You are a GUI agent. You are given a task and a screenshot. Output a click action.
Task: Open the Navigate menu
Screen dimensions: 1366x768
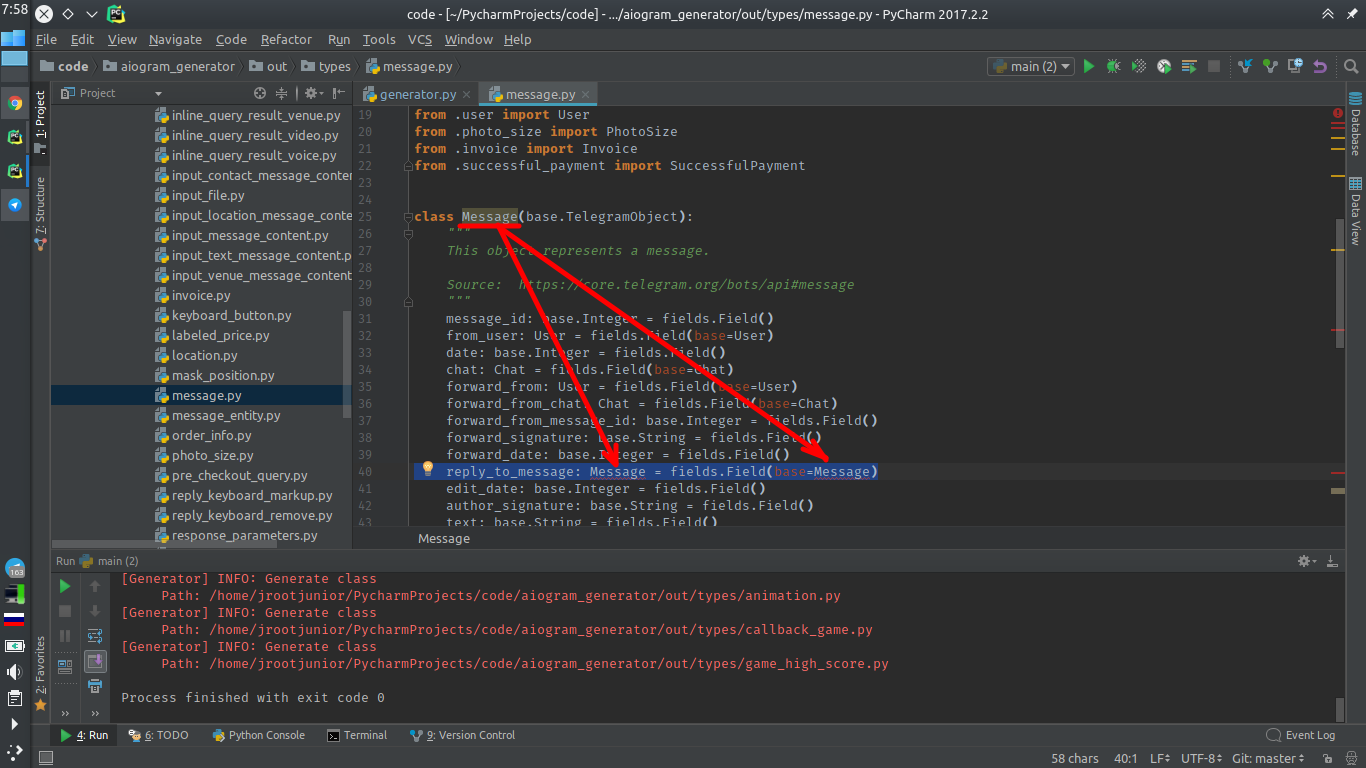(x=175, y=39)
